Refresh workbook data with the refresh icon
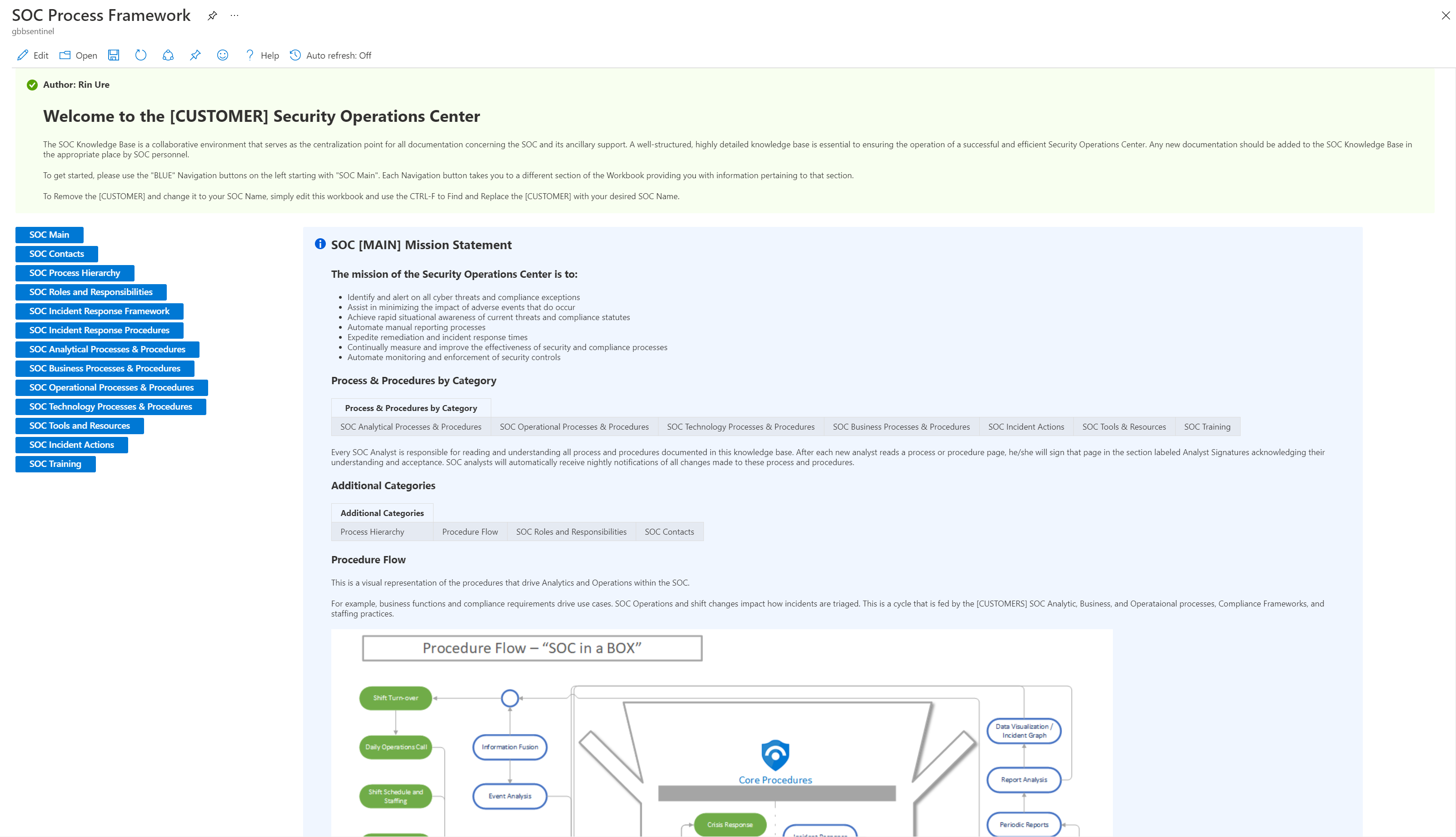 pyautogui.click(x=140, y=55)
